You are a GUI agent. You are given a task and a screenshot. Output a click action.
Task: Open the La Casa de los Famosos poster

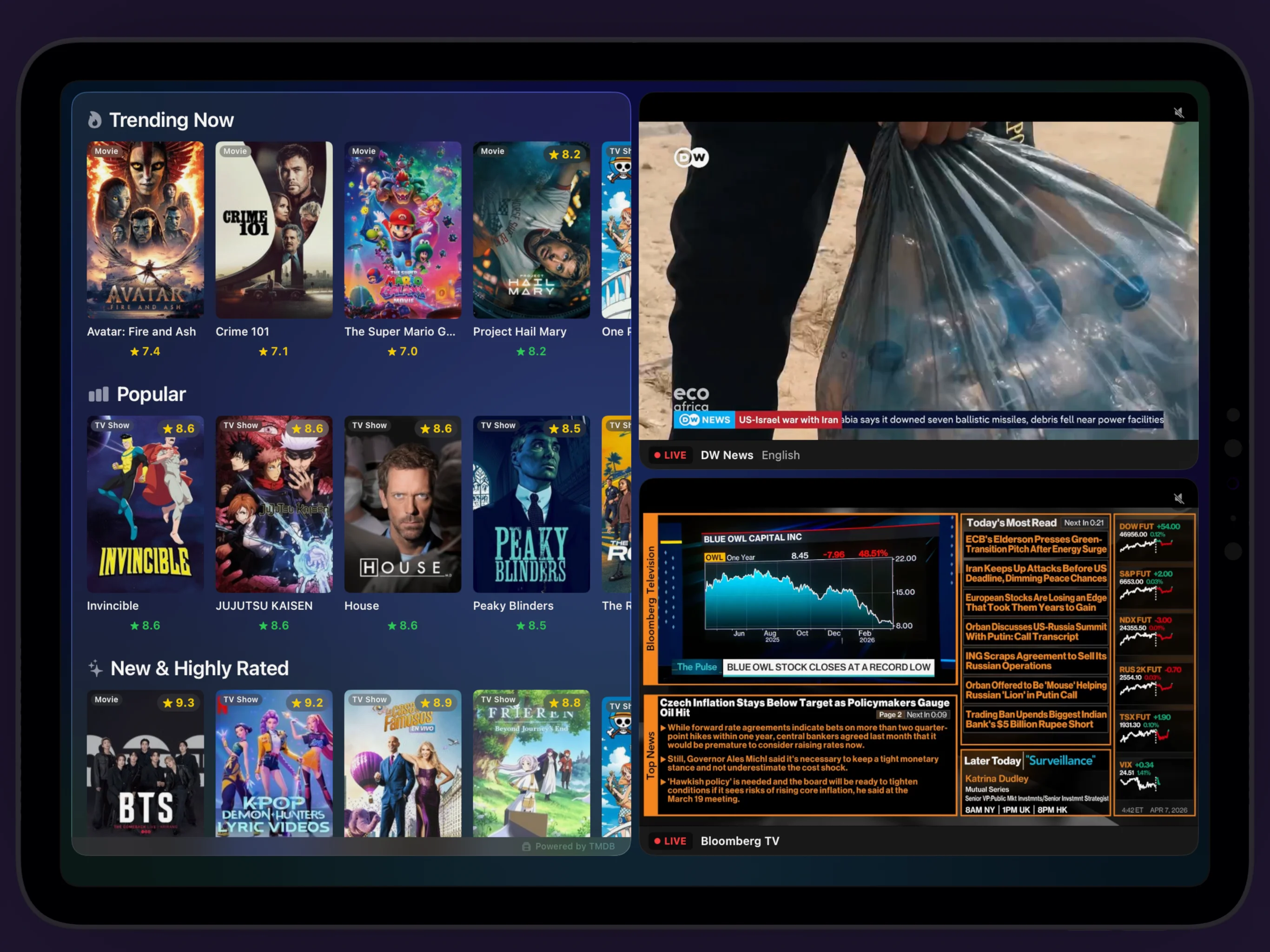tap(403, 764)
